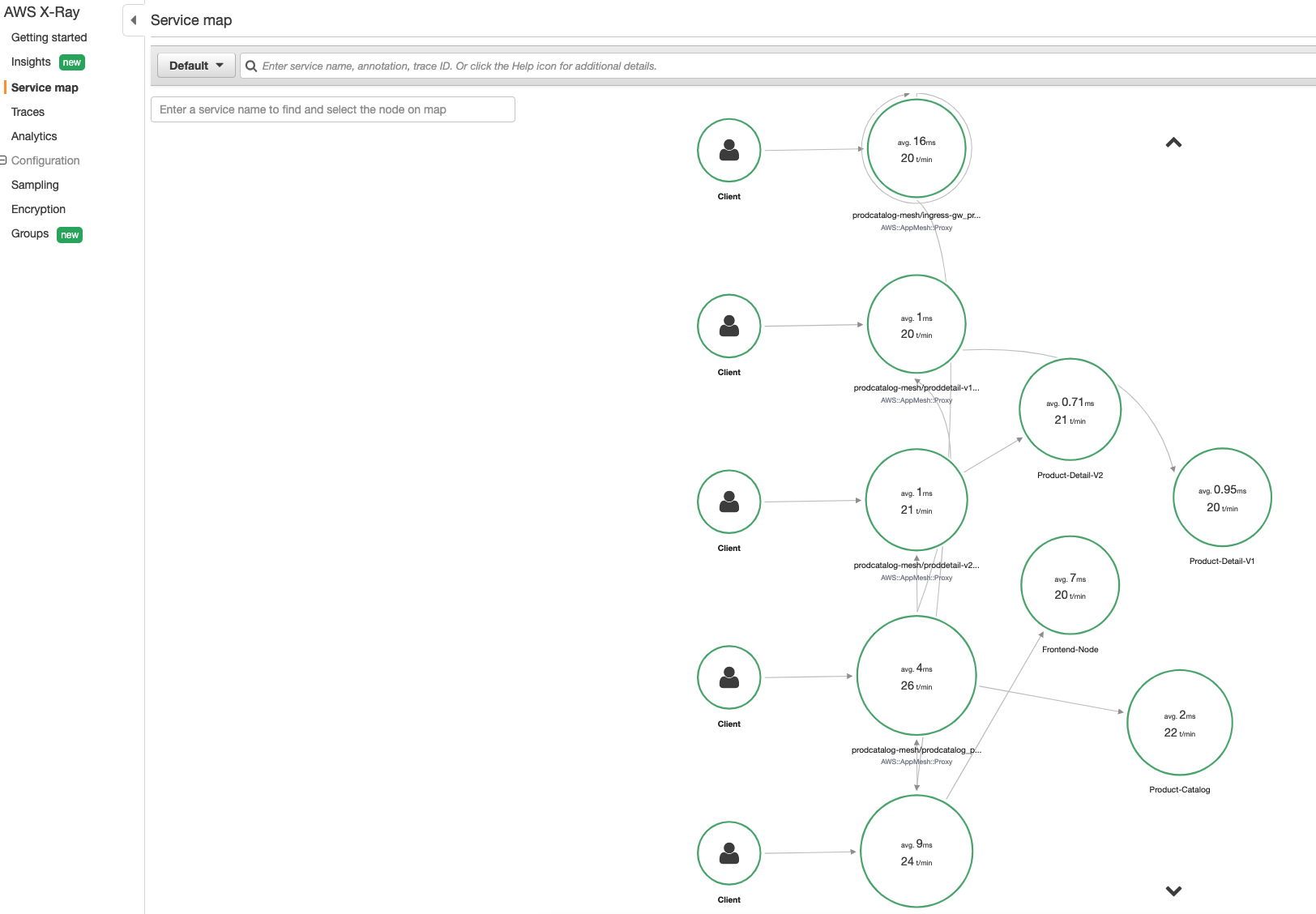This screenshot has width=1316, height=914.
Task: Click the Product-Catalog label
Action: coord(1180,790)
